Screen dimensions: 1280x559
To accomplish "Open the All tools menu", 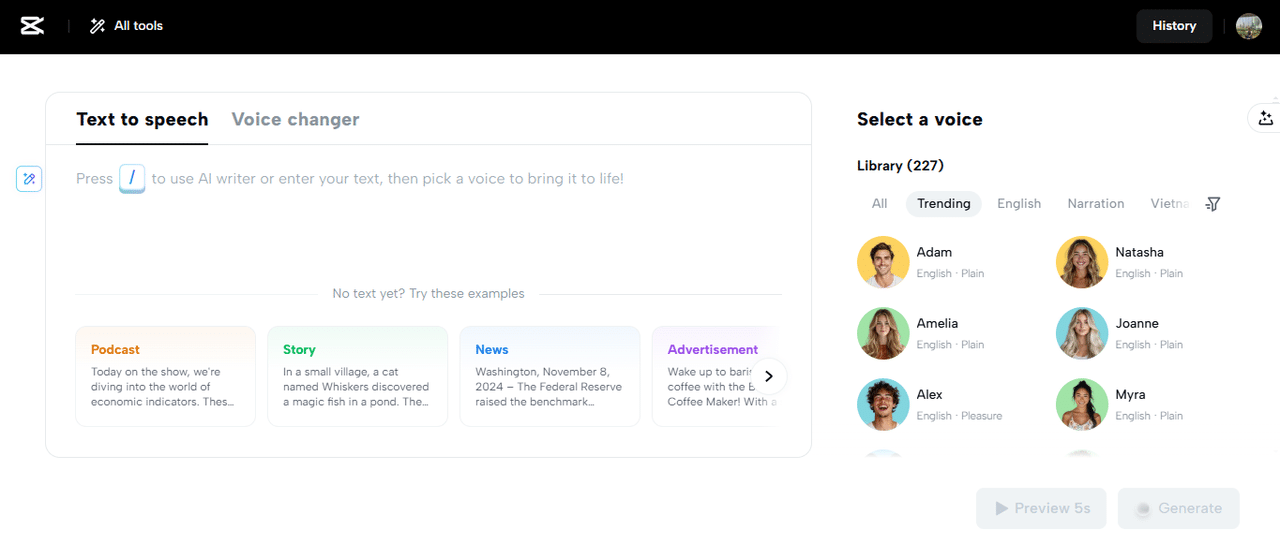I will (x=126, y=26).
